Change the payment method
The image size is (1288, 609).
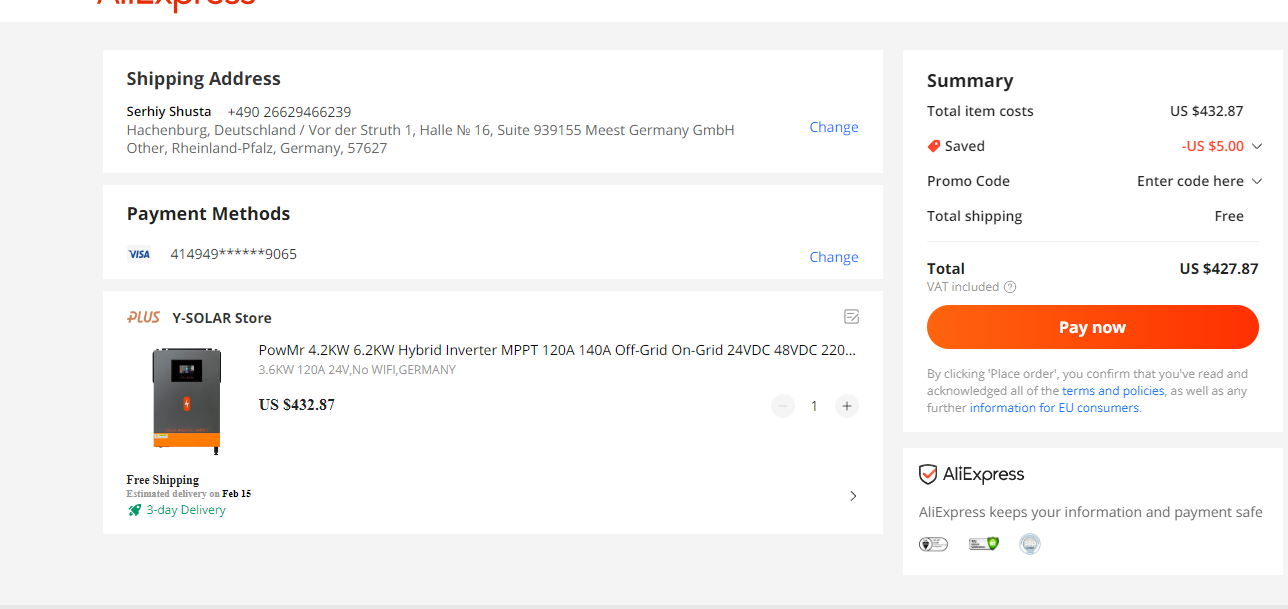click(834, 257)
